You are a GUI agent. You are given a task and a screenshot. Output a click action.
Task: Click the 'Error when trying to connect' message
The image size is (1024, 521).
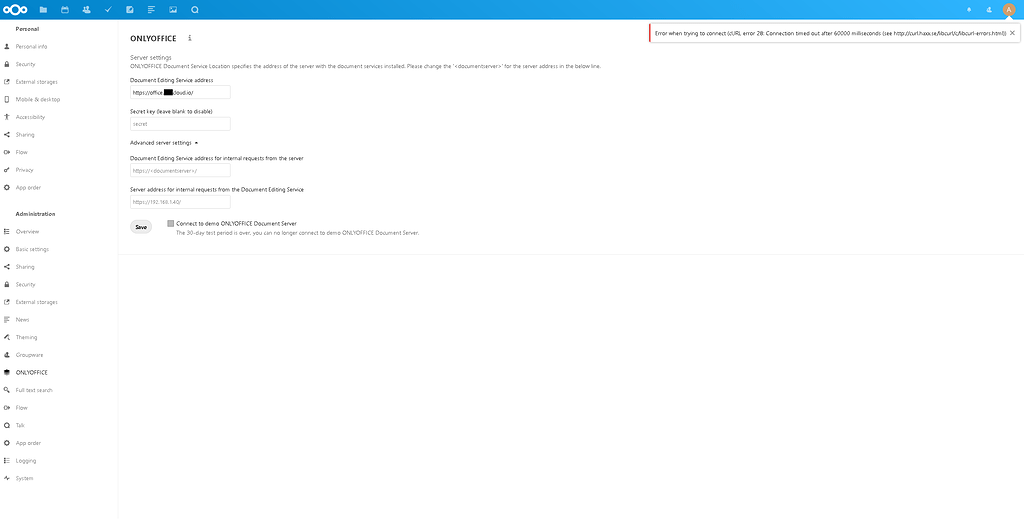(x=830, y=33)
